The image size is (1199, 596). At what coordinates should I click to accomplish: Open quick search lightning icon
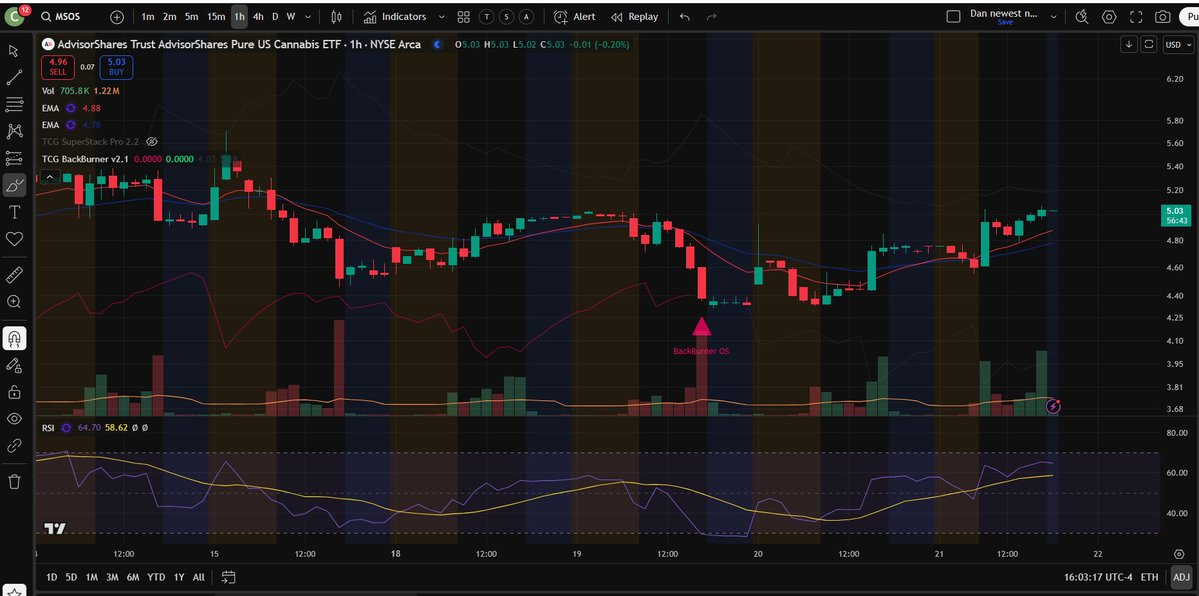1082,17
